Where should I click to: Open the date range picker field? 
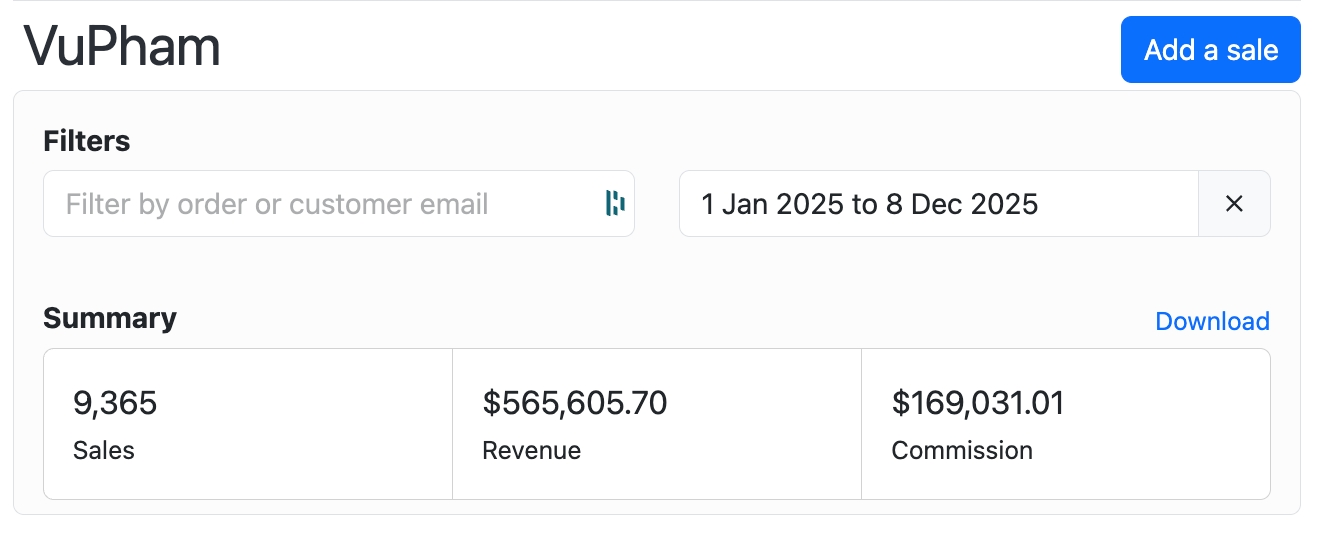[938, 204]
